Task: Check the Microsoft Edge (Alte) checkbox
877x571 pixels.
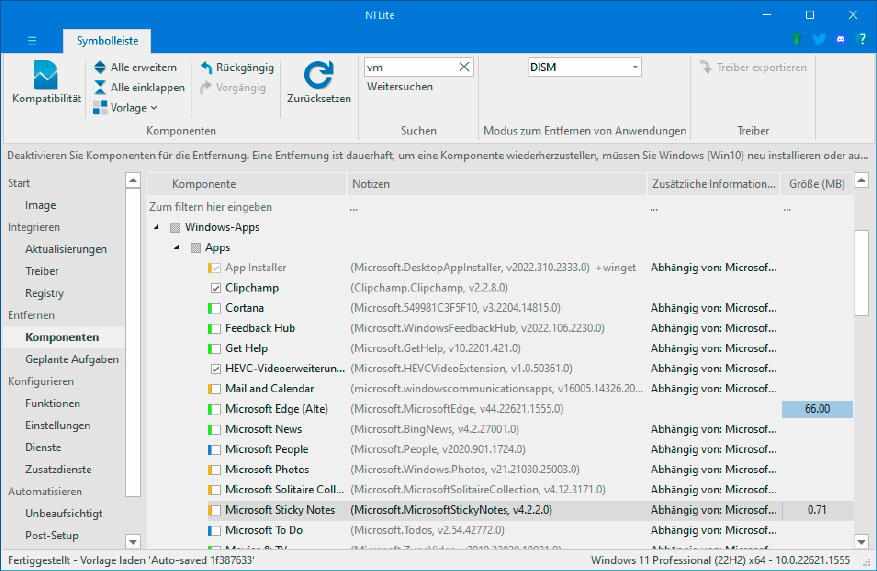Action: pos(215,409)
